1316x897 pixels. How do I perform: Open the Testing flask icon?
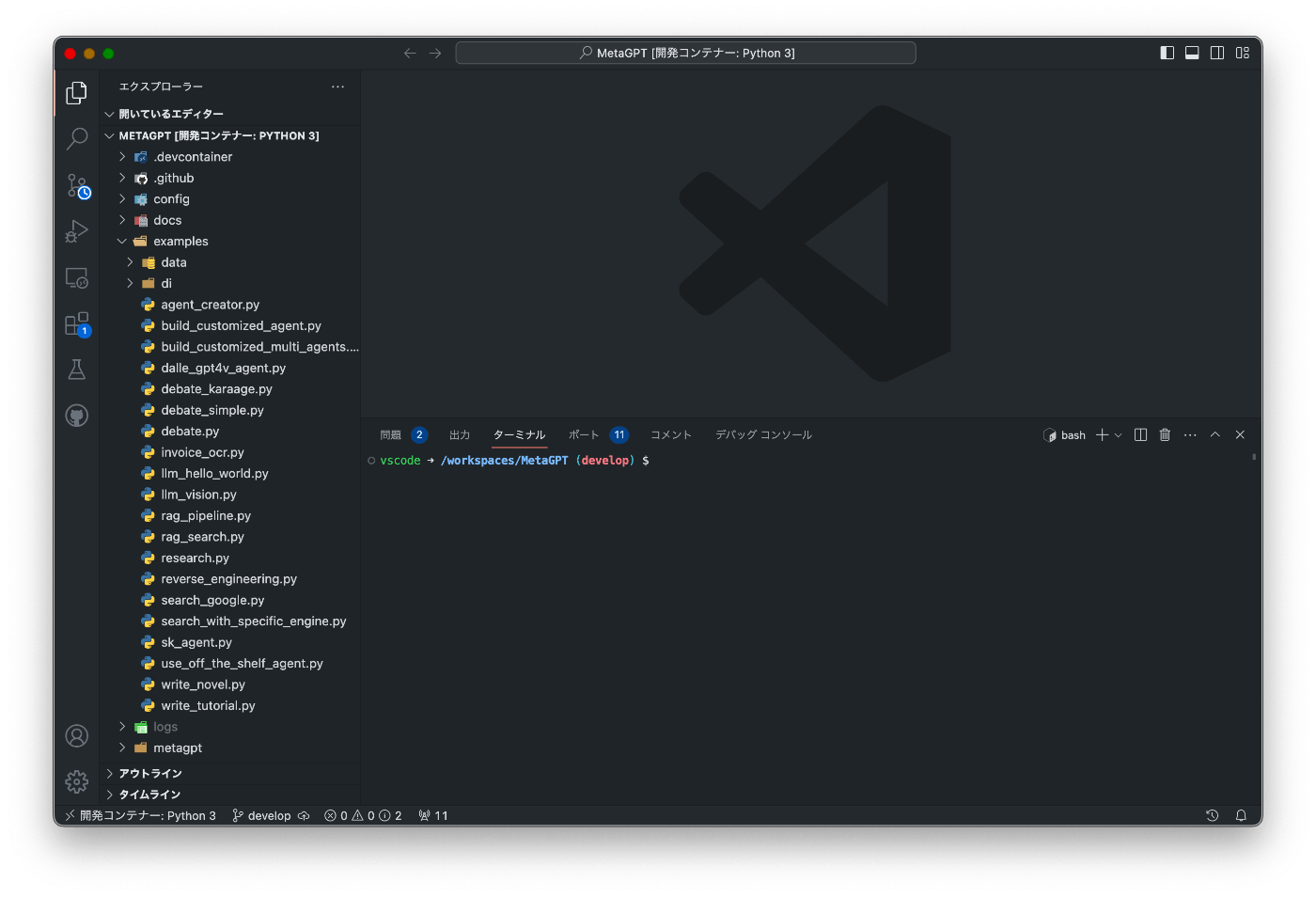[77, 370]
